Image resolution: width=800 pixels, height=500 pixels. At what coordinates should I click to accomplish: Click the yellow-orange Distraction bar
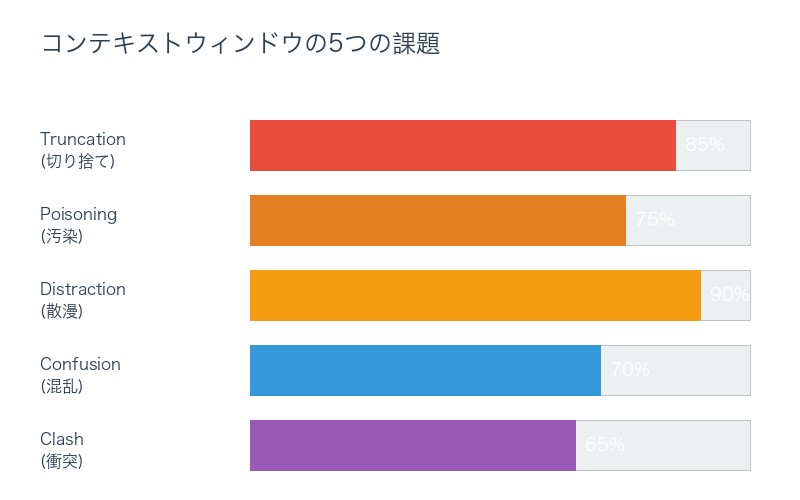pos(475,295)
